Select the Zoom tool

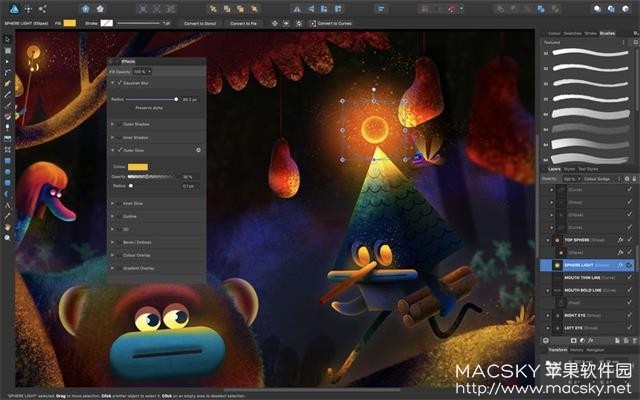[x=7, y=238]
